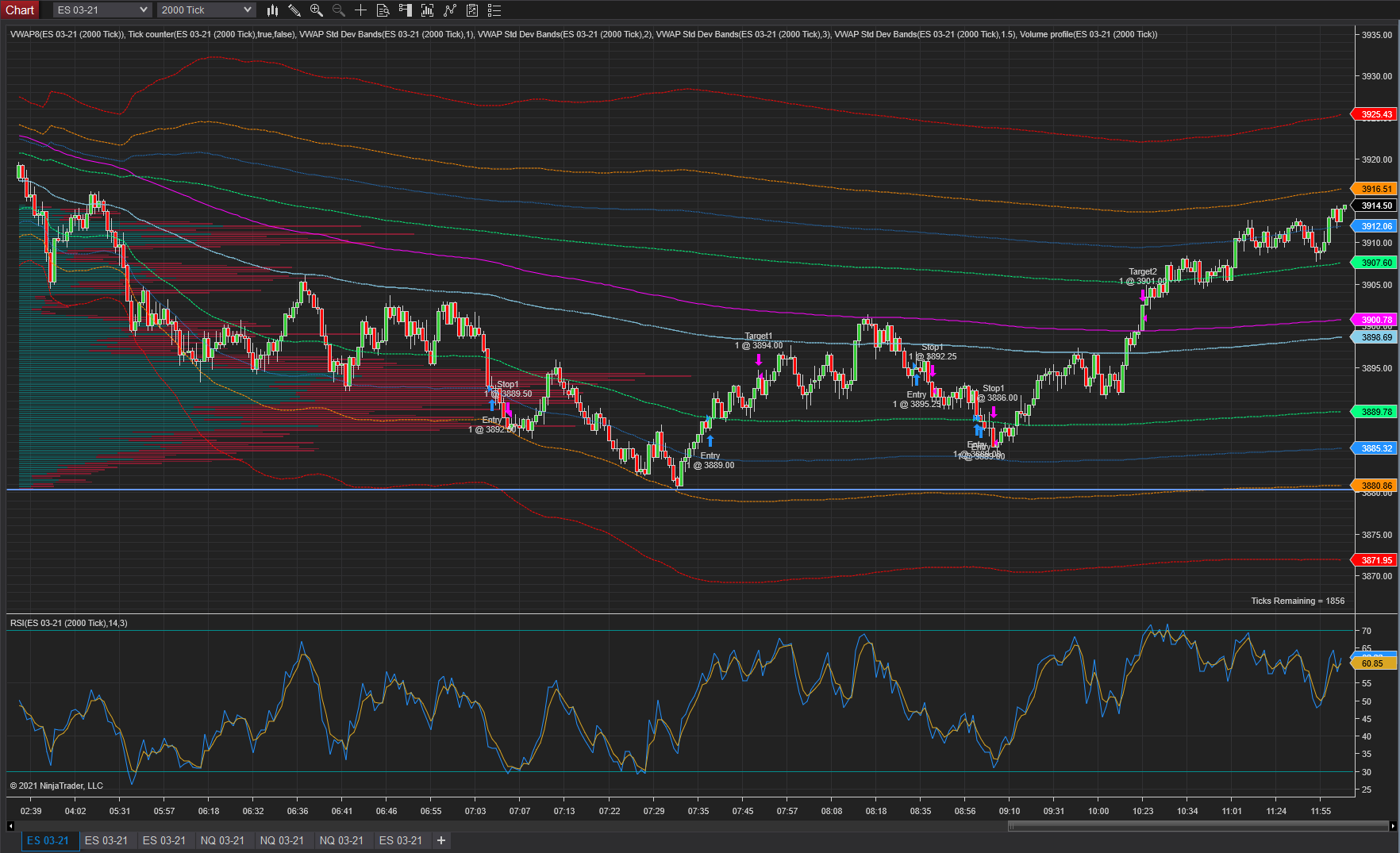The image size is (1400, 853).
Task: Click the Target2 1 @ 3901.00 label
Action: tap(1143, 276)
